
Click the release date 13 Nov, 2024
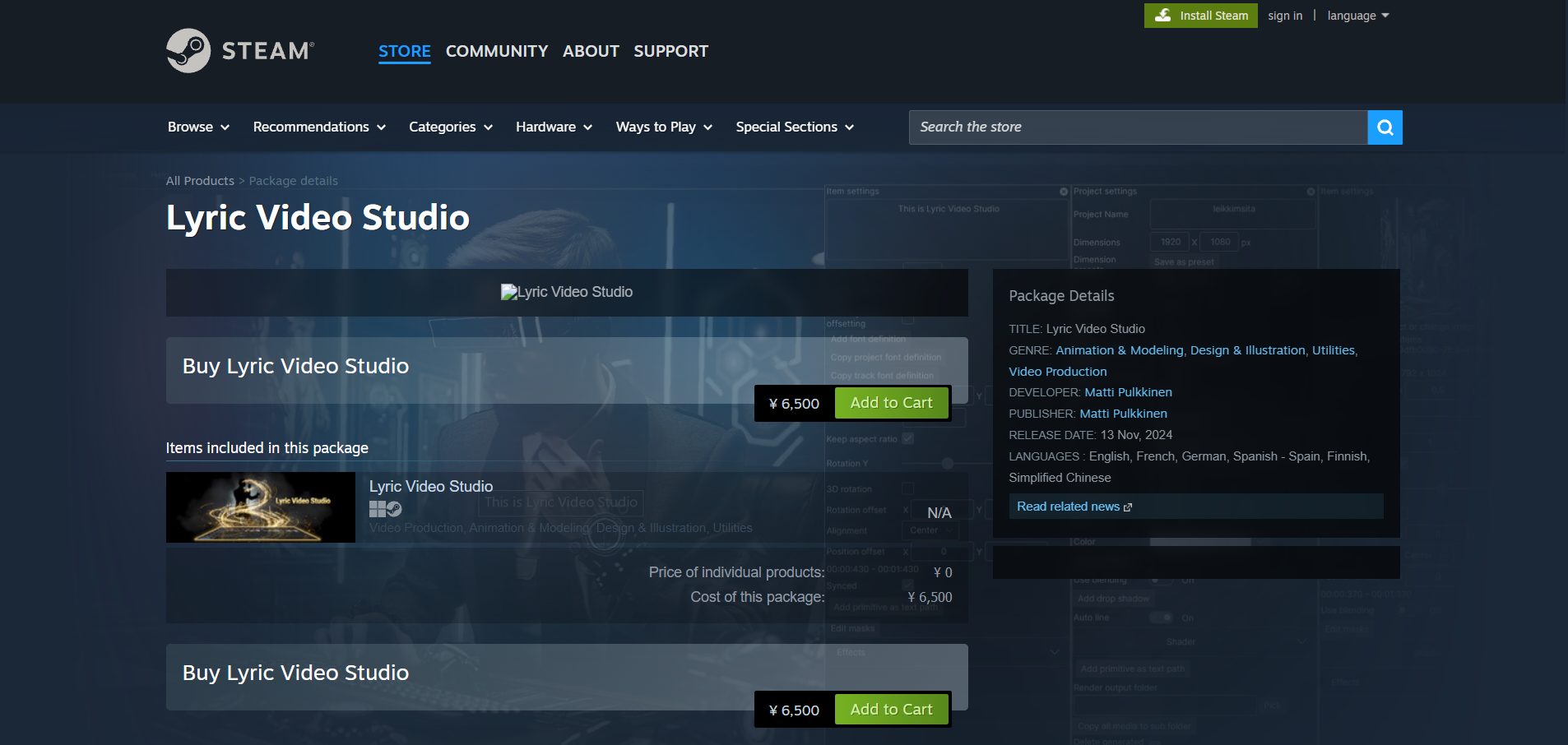1136,435
